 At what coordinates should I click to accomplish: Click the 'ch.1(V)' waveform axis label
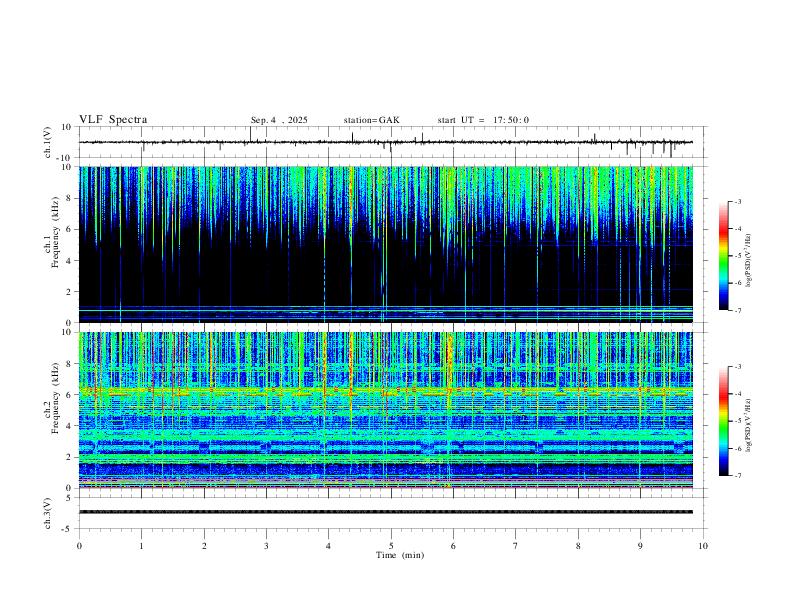point(48,142)
